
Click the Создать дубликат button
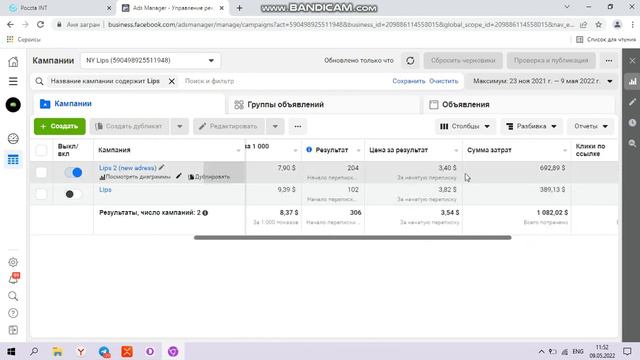tap(129, 127)
